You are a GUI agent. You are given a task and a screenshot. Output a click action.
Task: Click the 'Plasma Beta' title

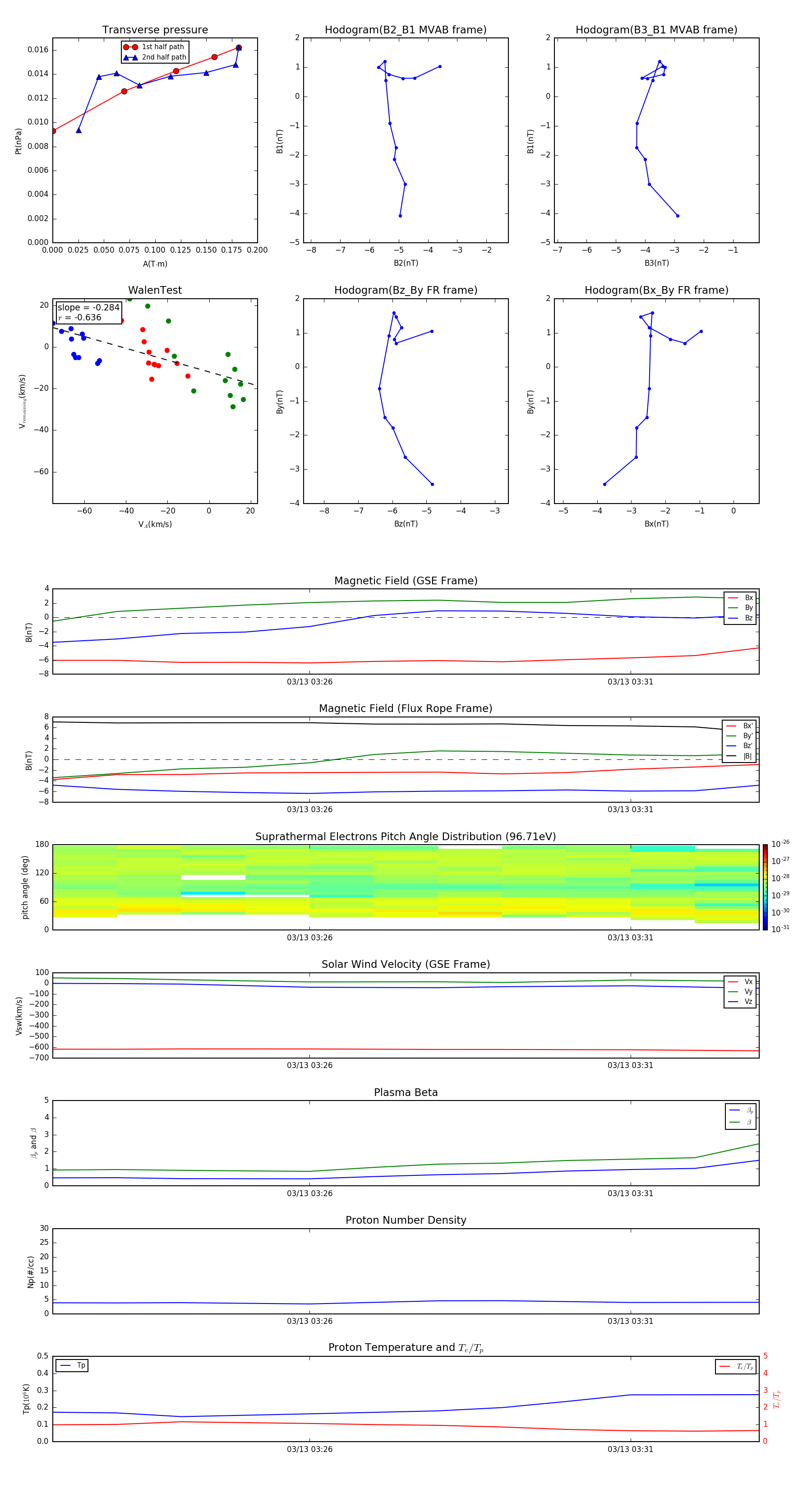[406, 1093]
